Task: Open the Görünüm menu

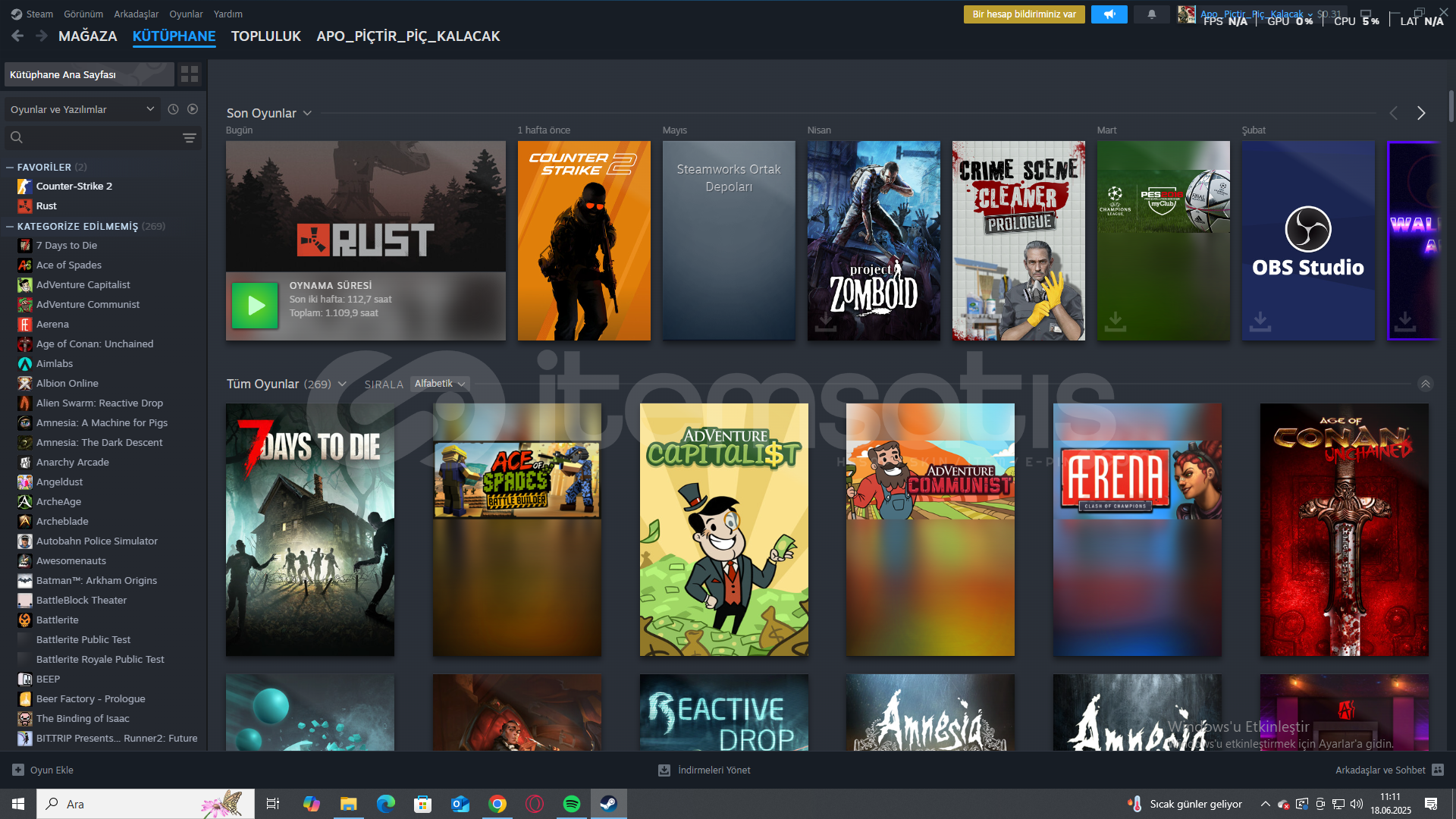Action: tap(83, 14)
